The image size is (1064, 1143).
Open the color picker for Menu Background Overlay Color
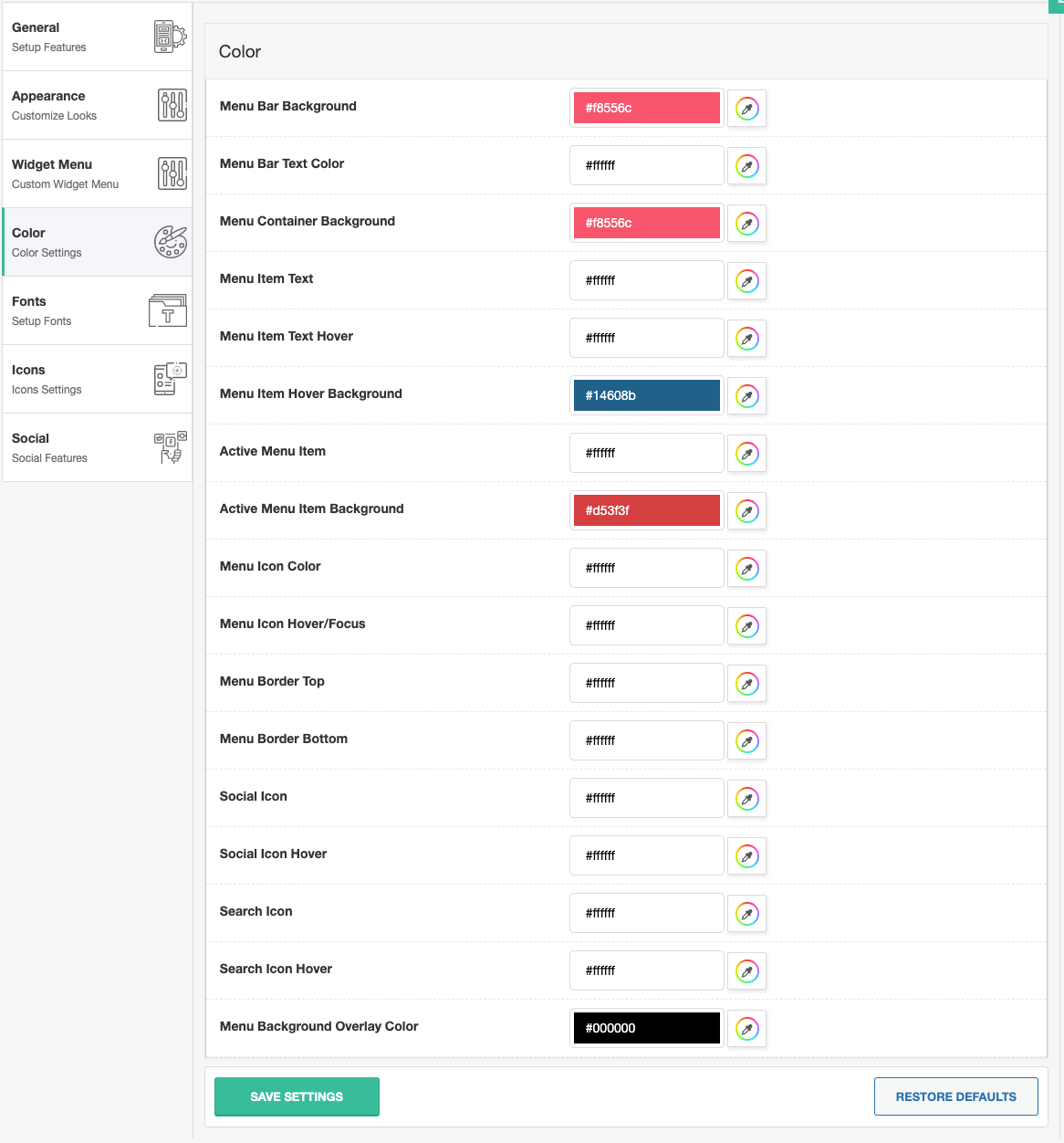pos(746,1028)
